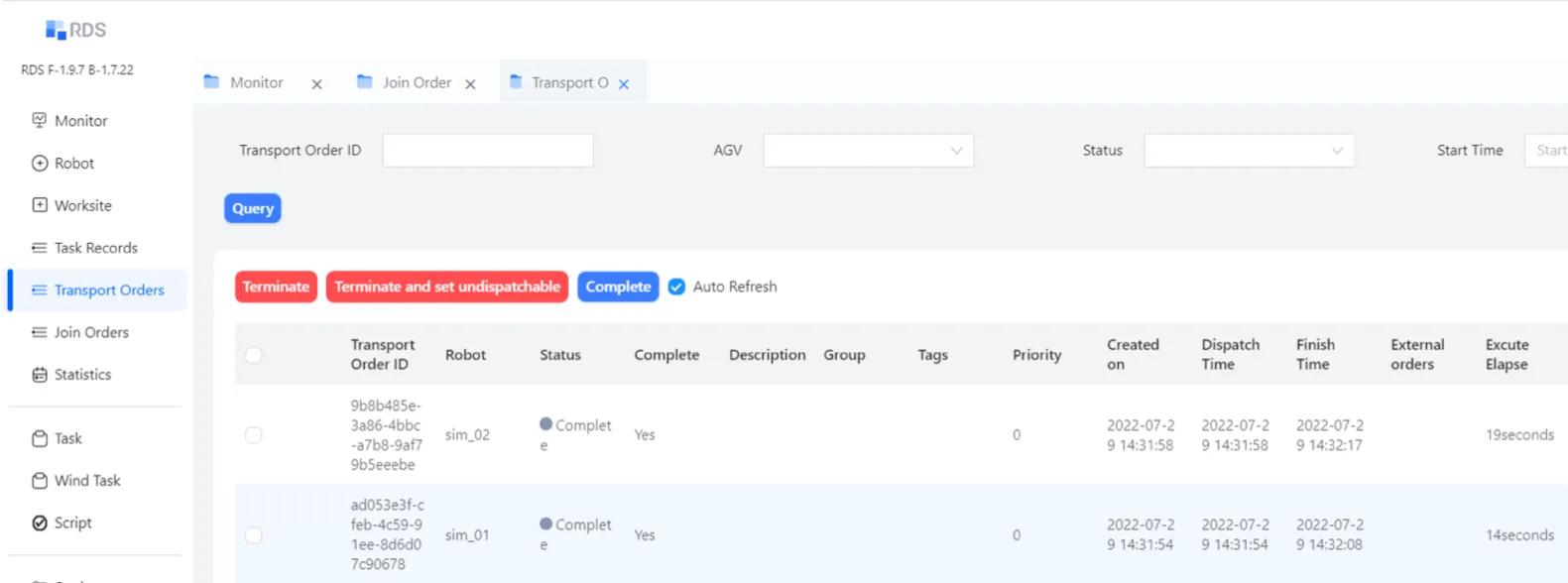Click the Transport Orders sidebar icon
The height and width of the screenshot is (583, 1568).
(x=40, y=291)
